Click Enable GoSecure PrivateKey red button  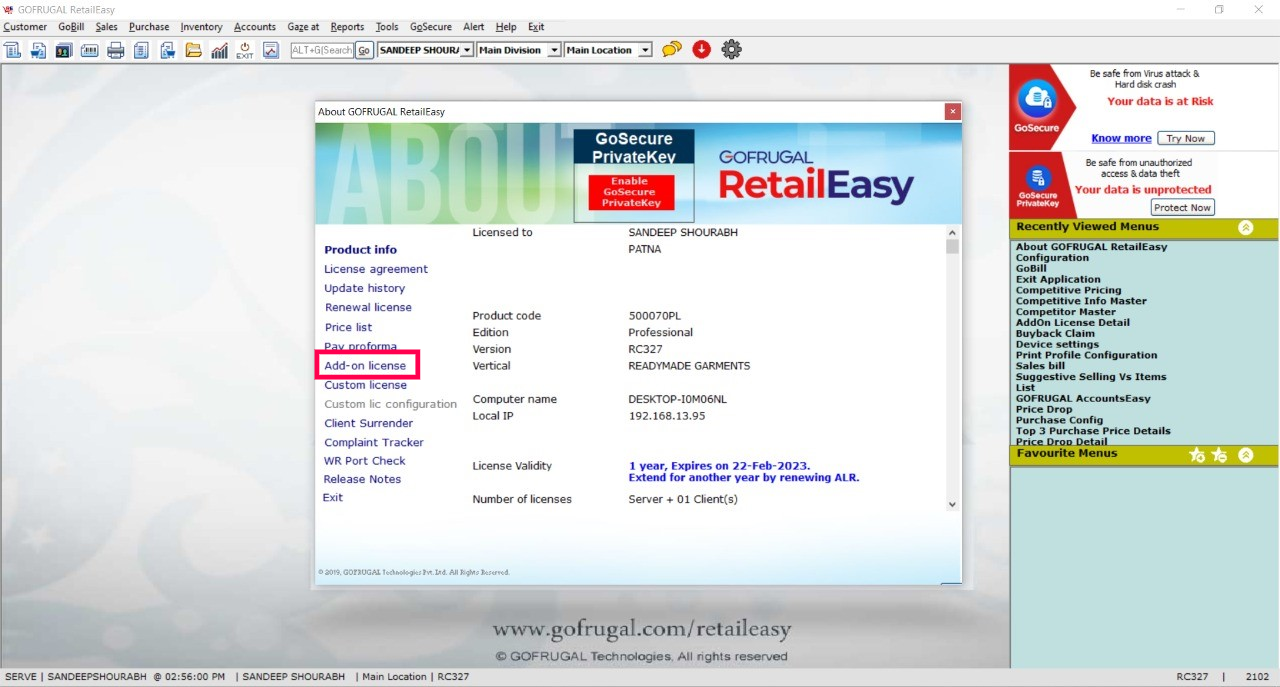(631, 192)
